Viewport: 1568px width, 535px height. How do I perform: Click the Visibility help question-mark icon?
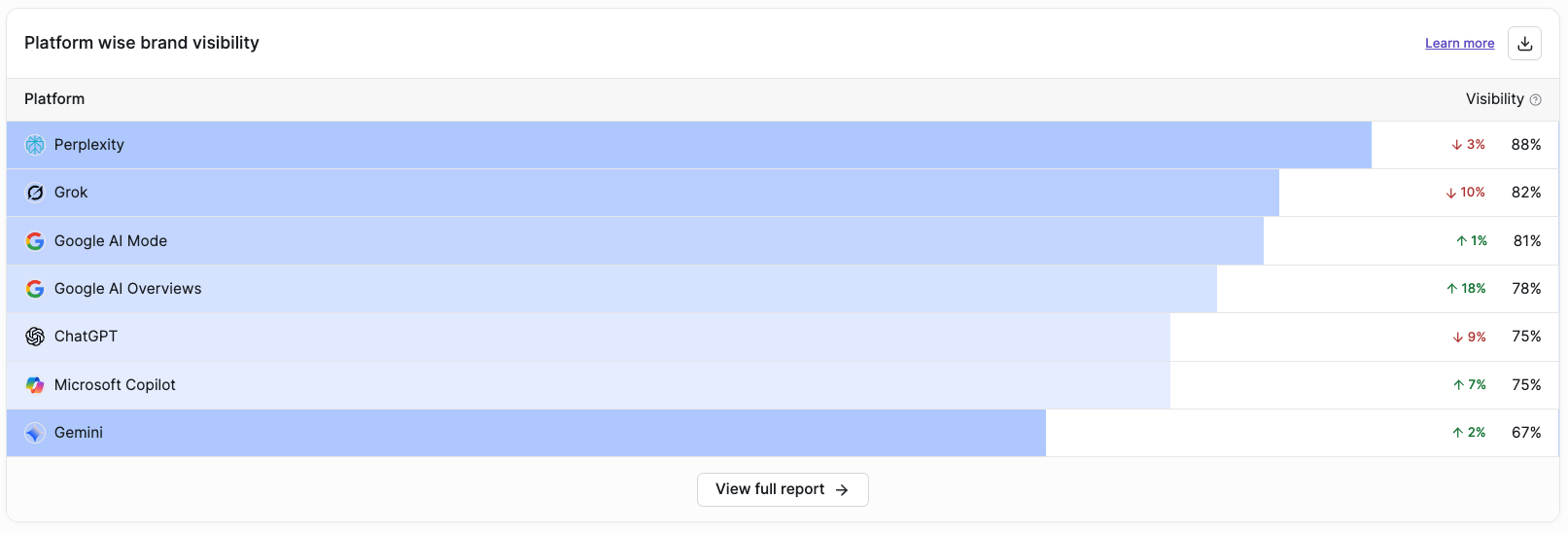point(1536,99)
